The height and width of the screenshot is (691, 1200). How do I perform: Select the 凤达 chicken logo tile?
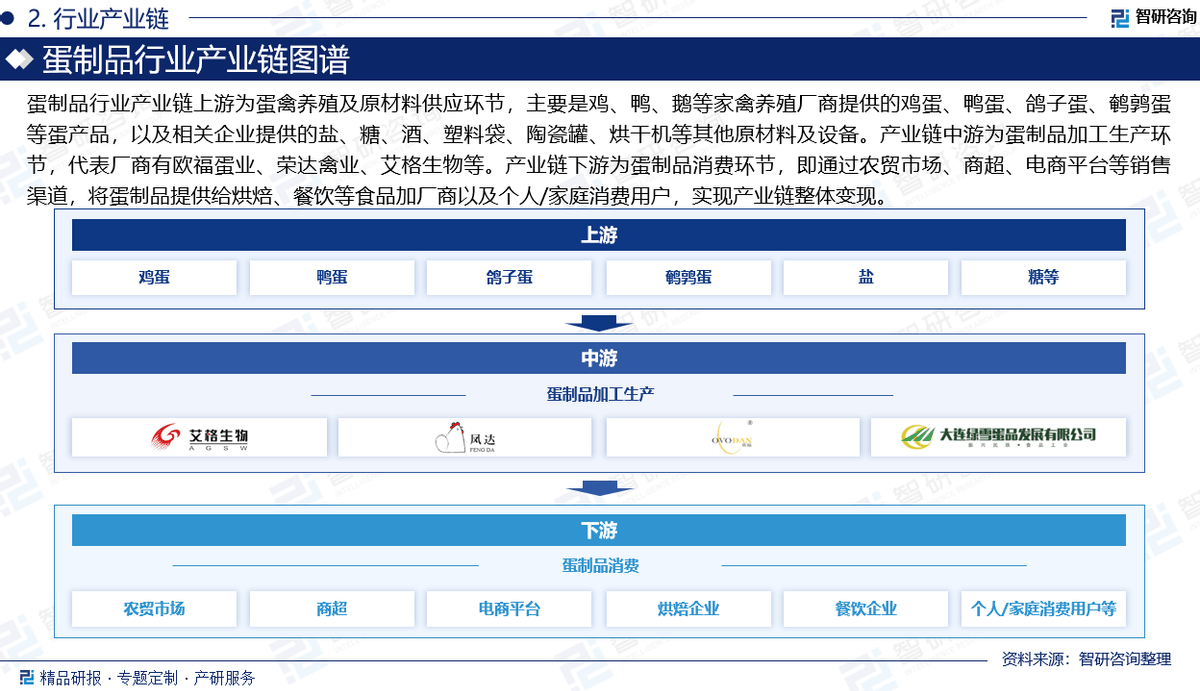tap(465, 437)
